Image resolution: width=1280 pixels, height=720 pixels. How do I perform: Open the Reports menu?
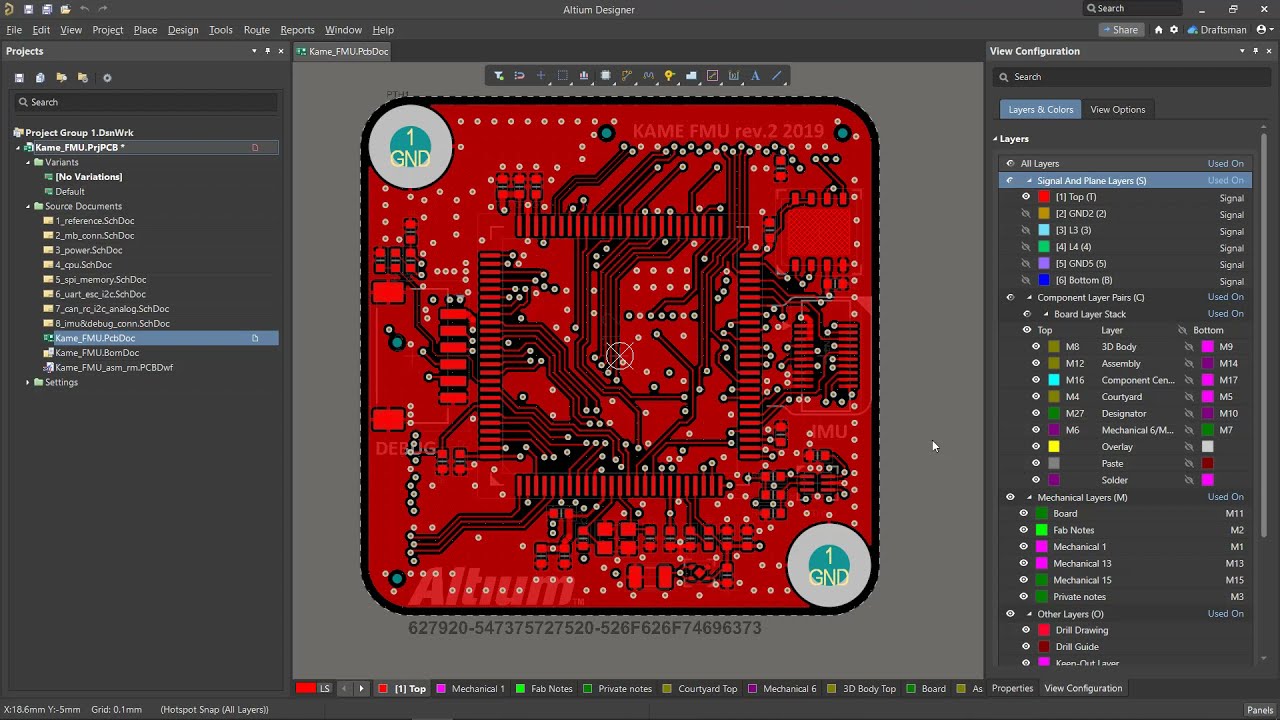tap(297, 30)
